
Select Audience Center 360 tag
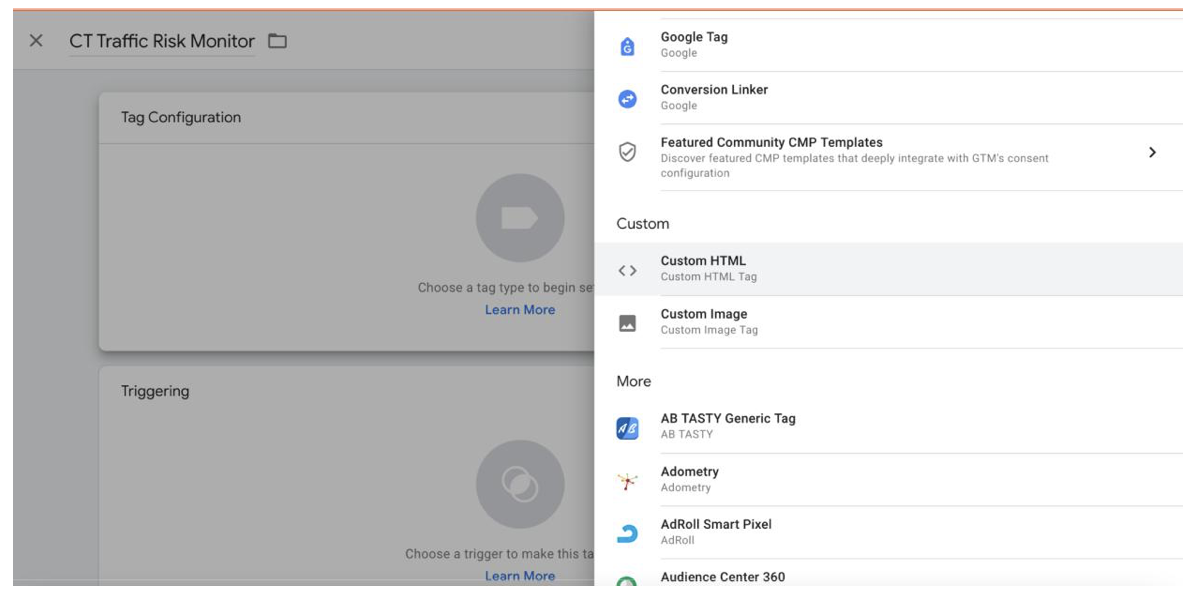[888, 575]
